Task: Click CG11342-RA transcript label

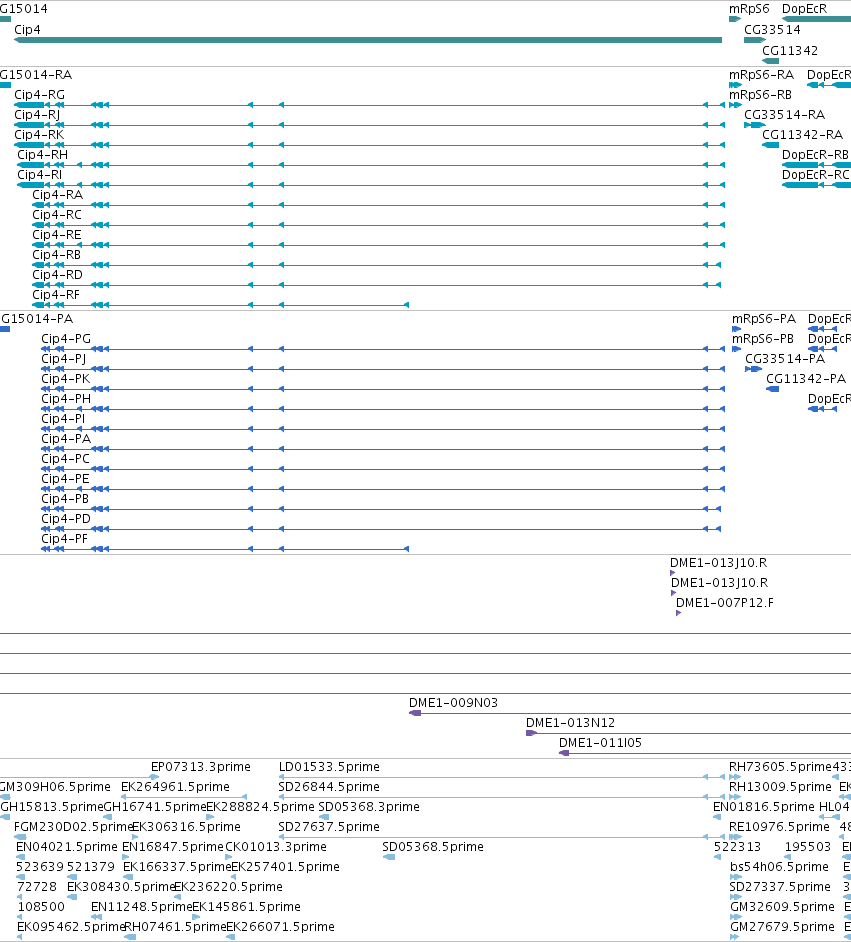Action: 802,135
